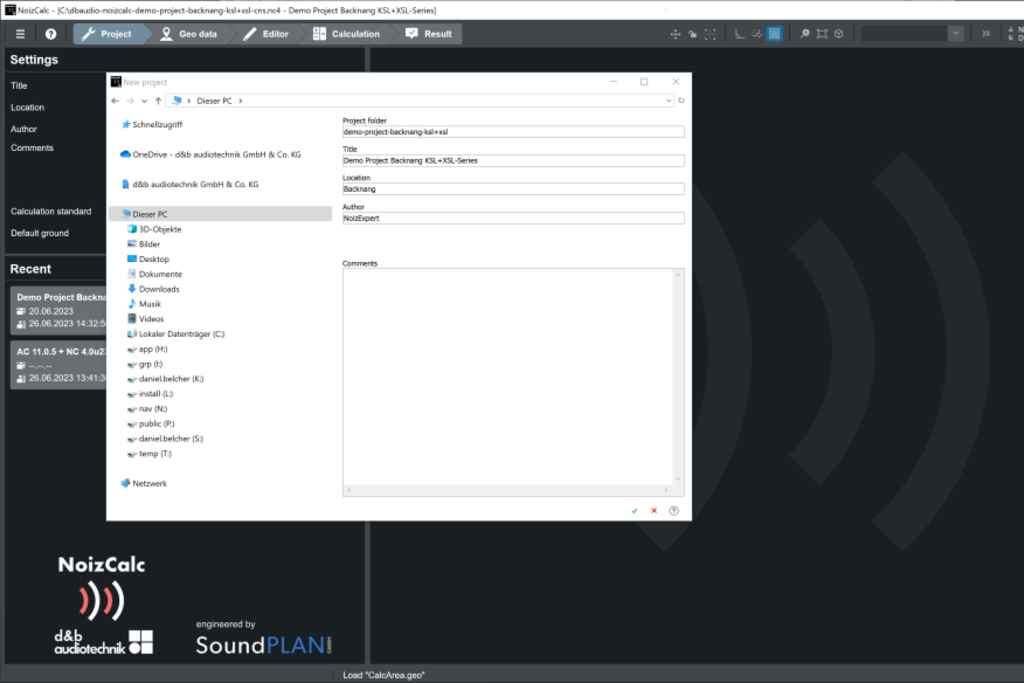The height and width of the screenshot is (683, 1024).
Task: Click the toolbar combo box field
Action: point(904,34)
